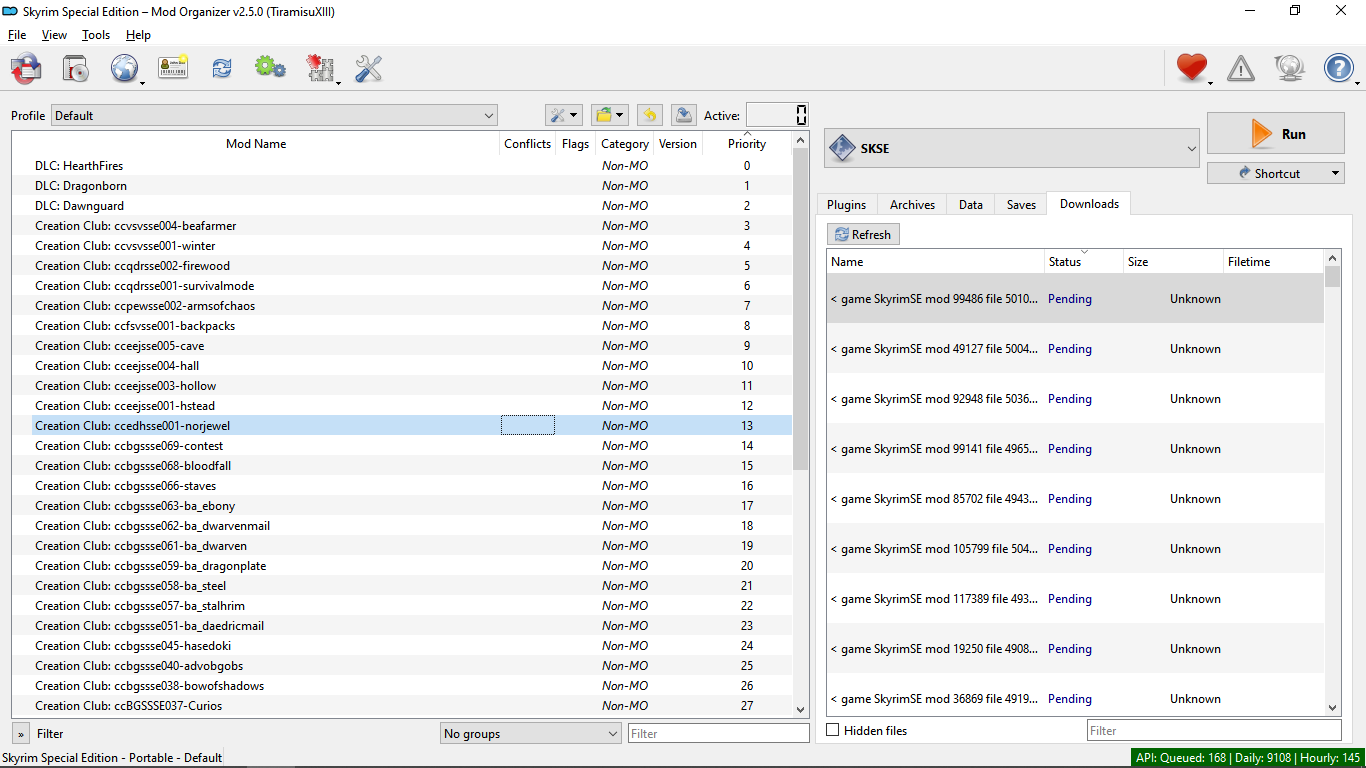
Task: Open executables editor green gears icon
Action: (269, 68)
